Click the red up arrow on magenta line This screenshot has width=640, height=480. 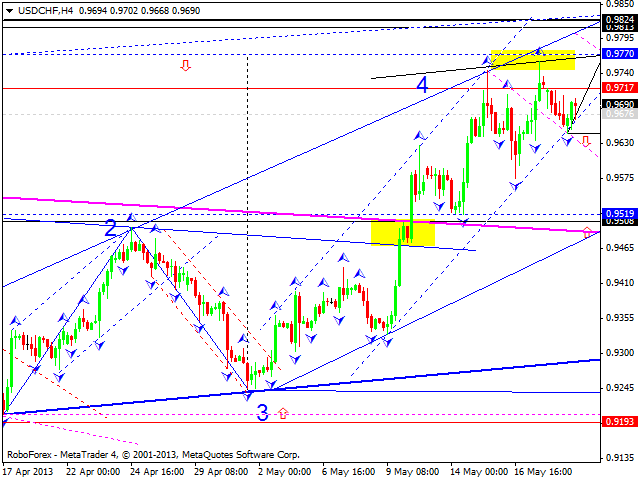pos(586,233)
